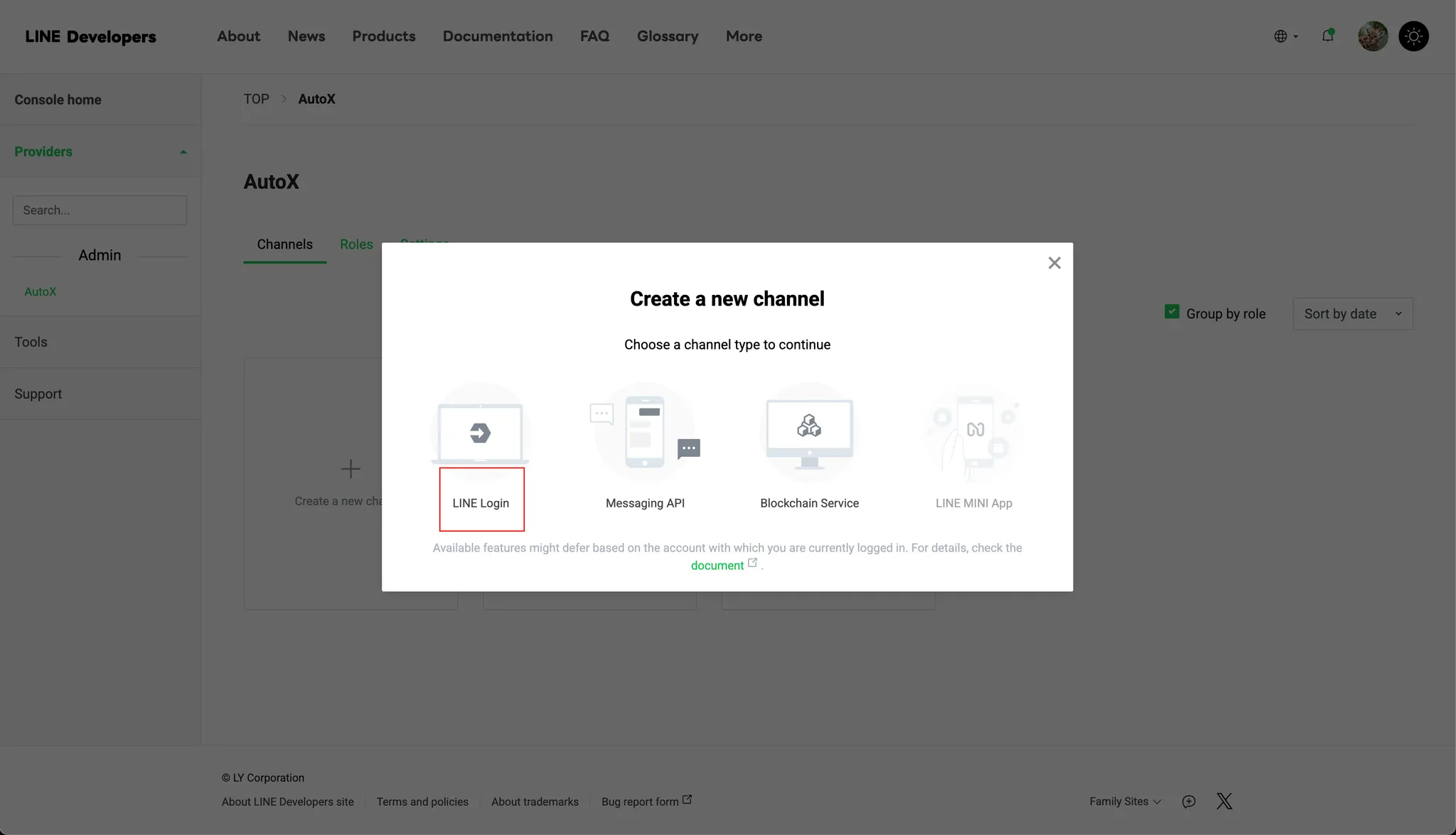Open the user profile avatar

[x=1372, y=36]
